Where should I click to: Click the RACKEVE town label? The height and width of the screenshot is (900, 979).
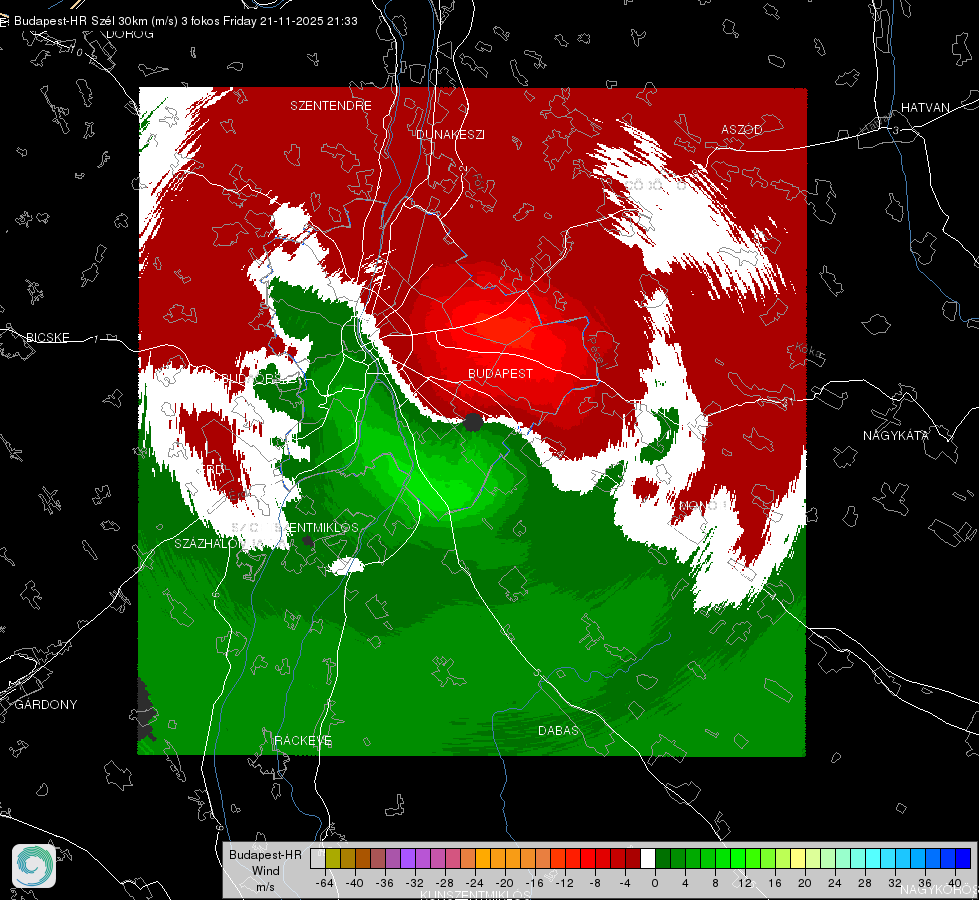[303, 741]
